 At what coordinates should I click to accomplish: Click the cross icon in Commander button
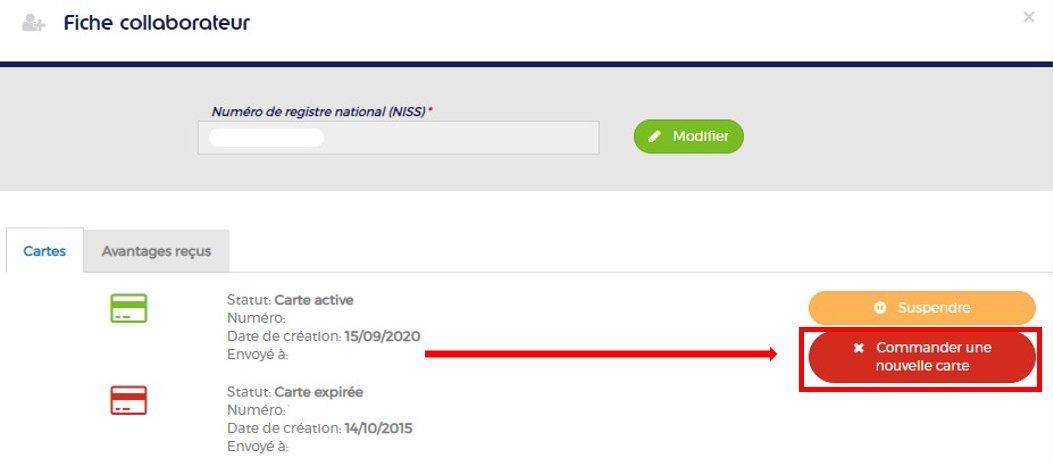pos(858,348)
